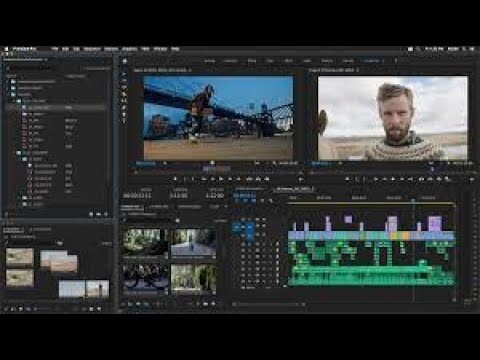
Task: Switch bin panel to List View
Action: tap(130, 304)
